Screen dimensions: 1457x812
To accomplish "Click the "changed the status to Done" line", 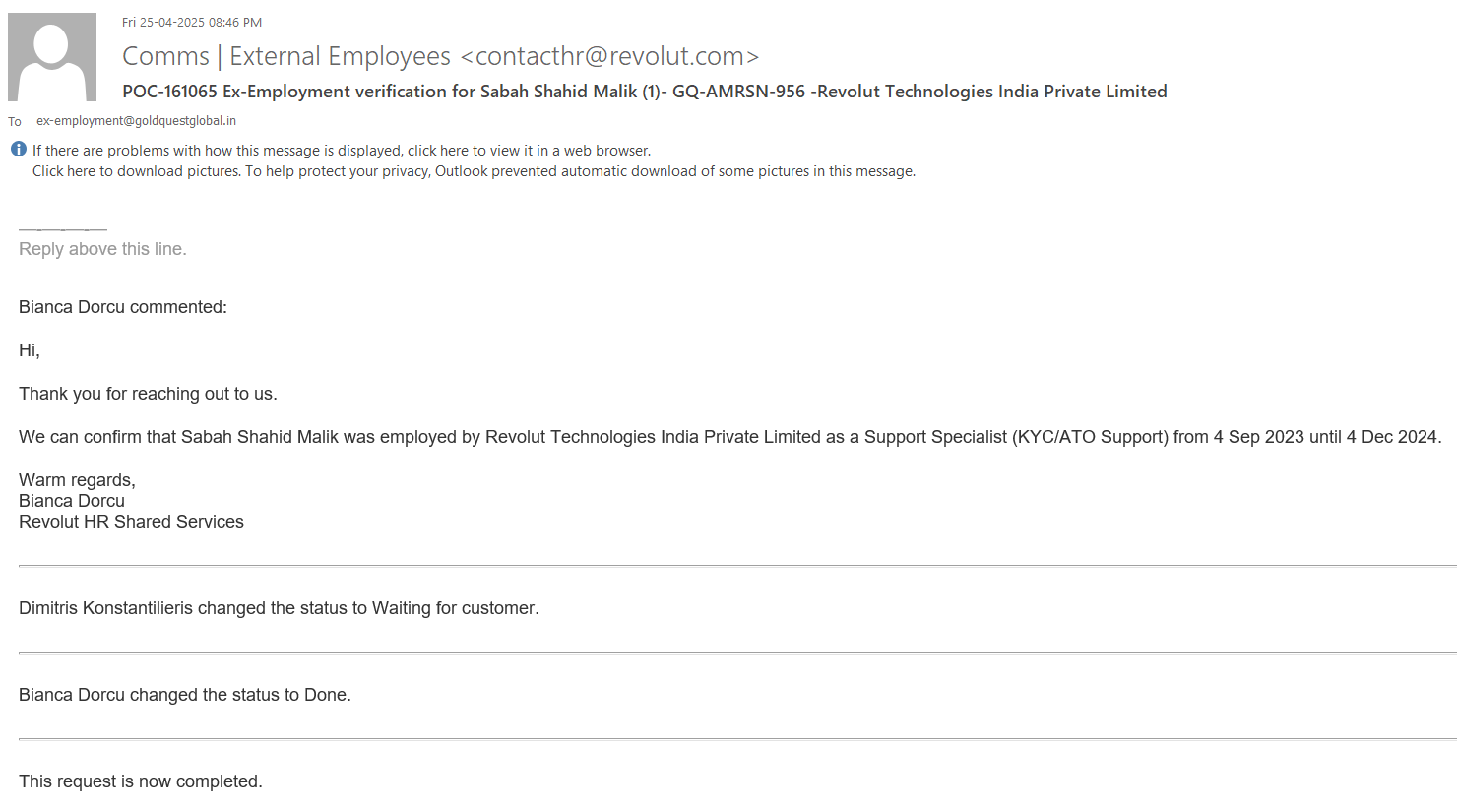I will point(185,695).
